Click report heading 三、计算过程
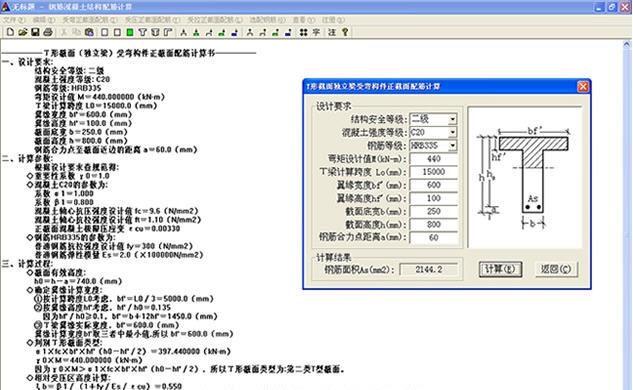Screen dimensions: 633x390 click(27, 264)
